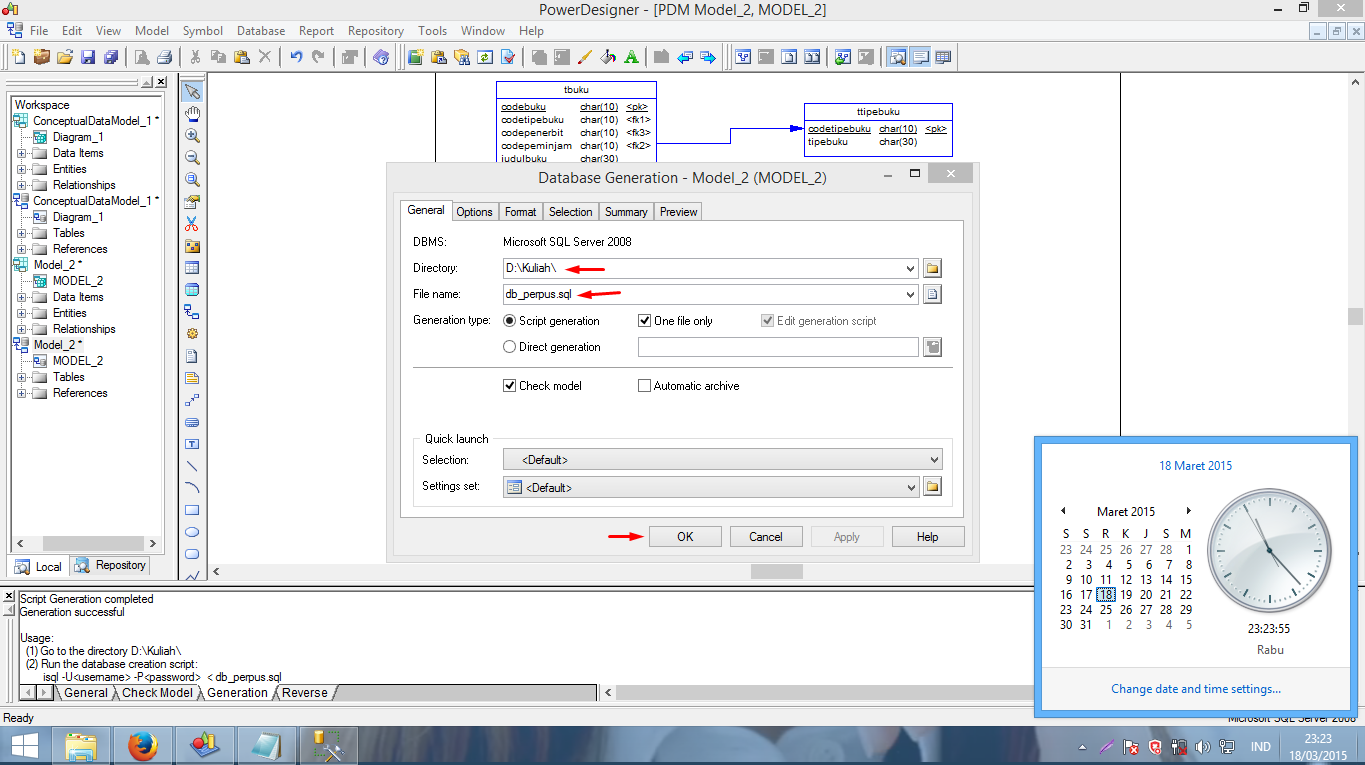Open the Directory dropdown in the generation dialog

pyautogui.click(x=909, y=268)
